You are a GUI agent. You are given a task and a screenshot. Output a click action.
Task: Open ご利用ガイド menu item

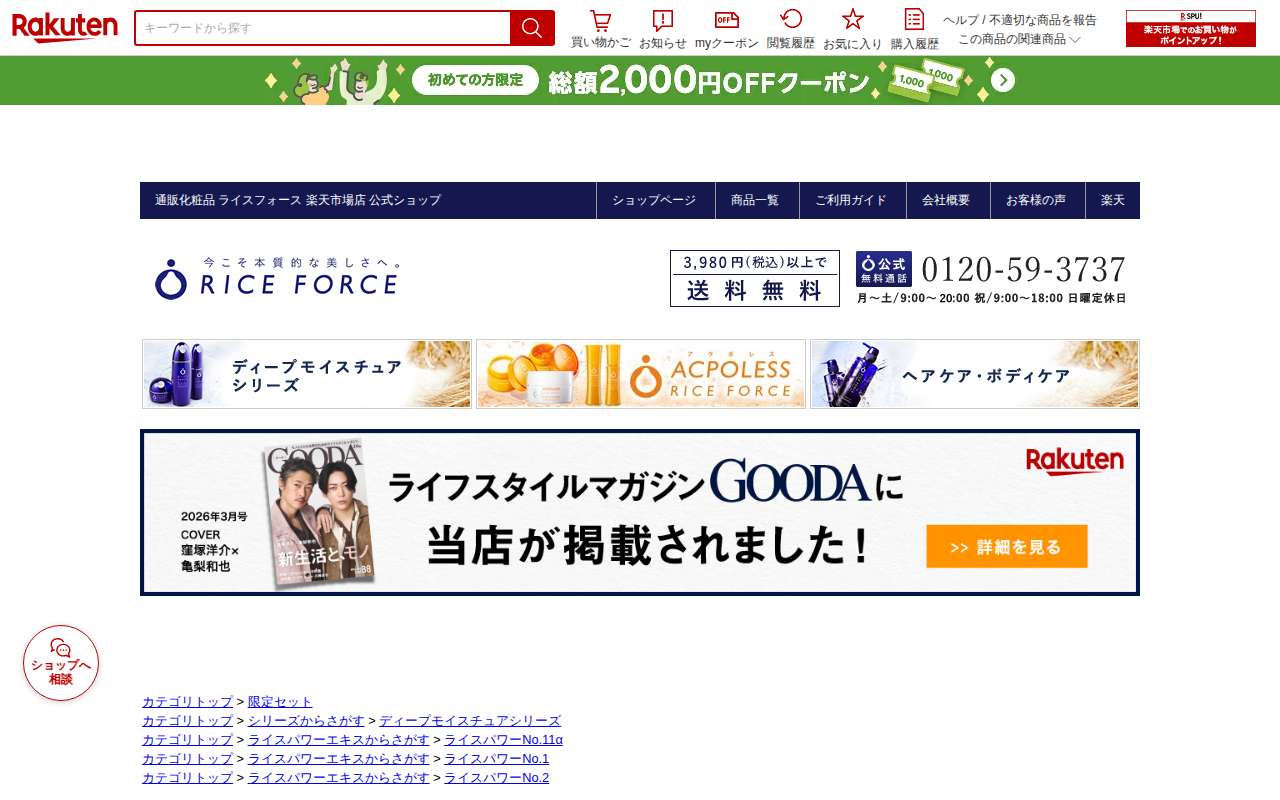[851, 200]
